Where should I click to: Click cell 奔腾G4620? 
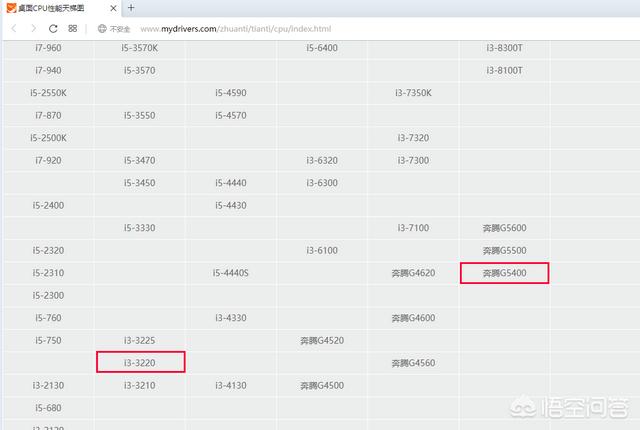tap(413, 273)
